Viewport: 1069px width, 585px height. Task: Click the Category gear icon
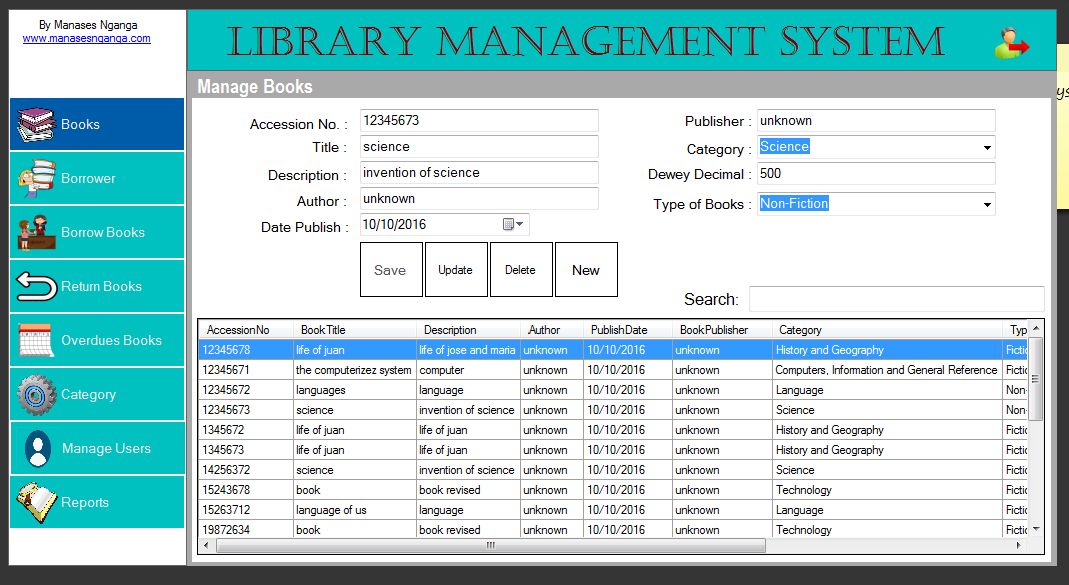point(36,394)
